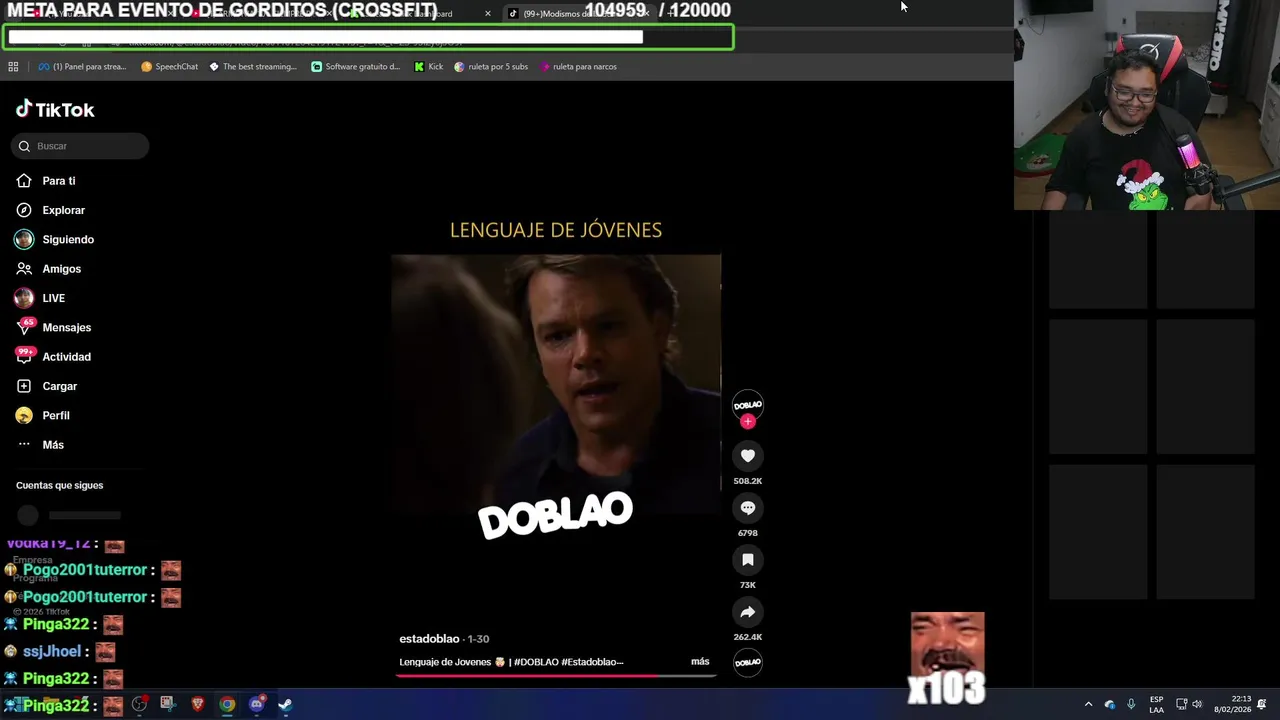Image resolution: width=1280 pixels, height=720 pixels.
Task: Go to the Siguiendo feed
Action: [x=55, y=239]
